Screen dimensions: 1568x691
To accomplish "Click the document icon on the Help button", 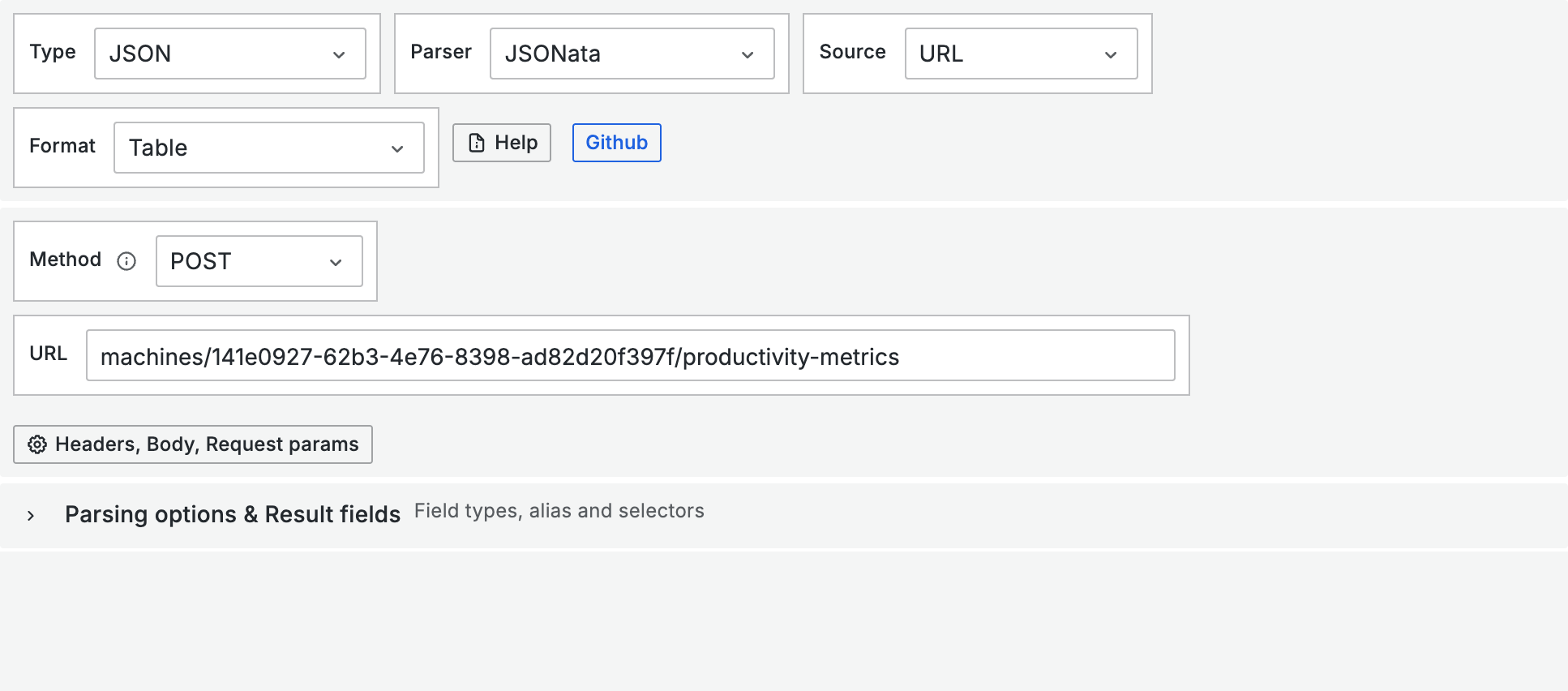I will (x=477, y=143).
